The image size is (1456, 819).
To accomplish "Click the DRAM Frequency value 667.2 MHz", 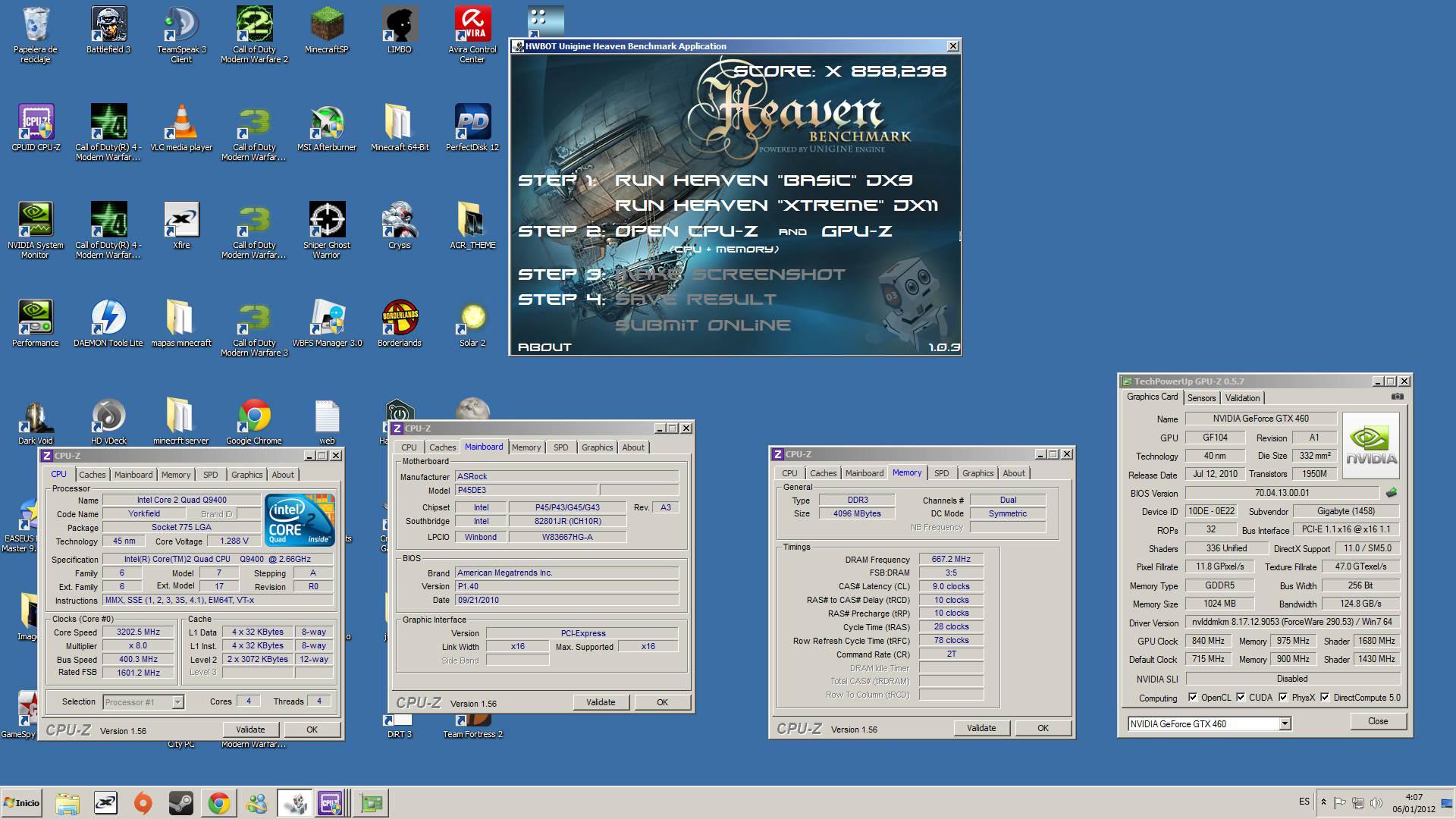I will [x=951, y=560].
